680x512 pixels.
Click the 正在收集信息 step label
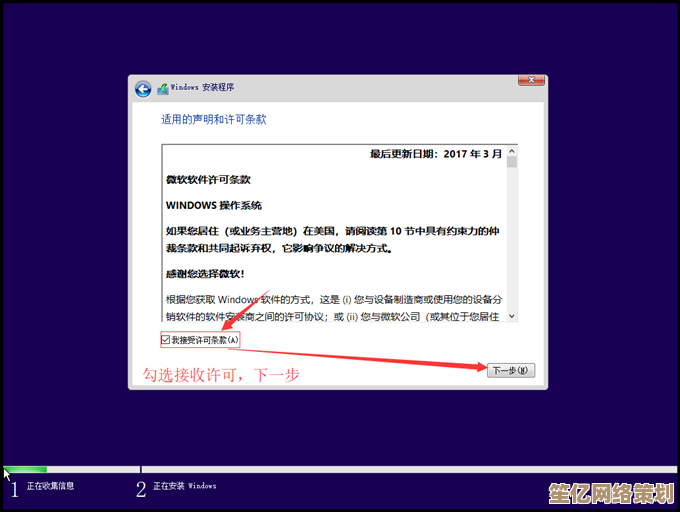(x=50, y=487)
